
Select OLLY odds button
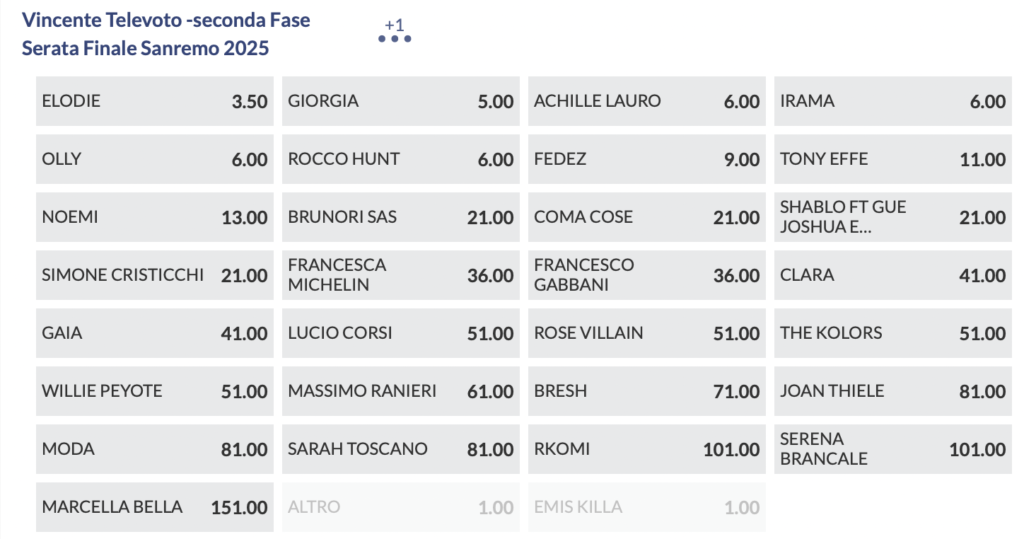coord(154,159)
